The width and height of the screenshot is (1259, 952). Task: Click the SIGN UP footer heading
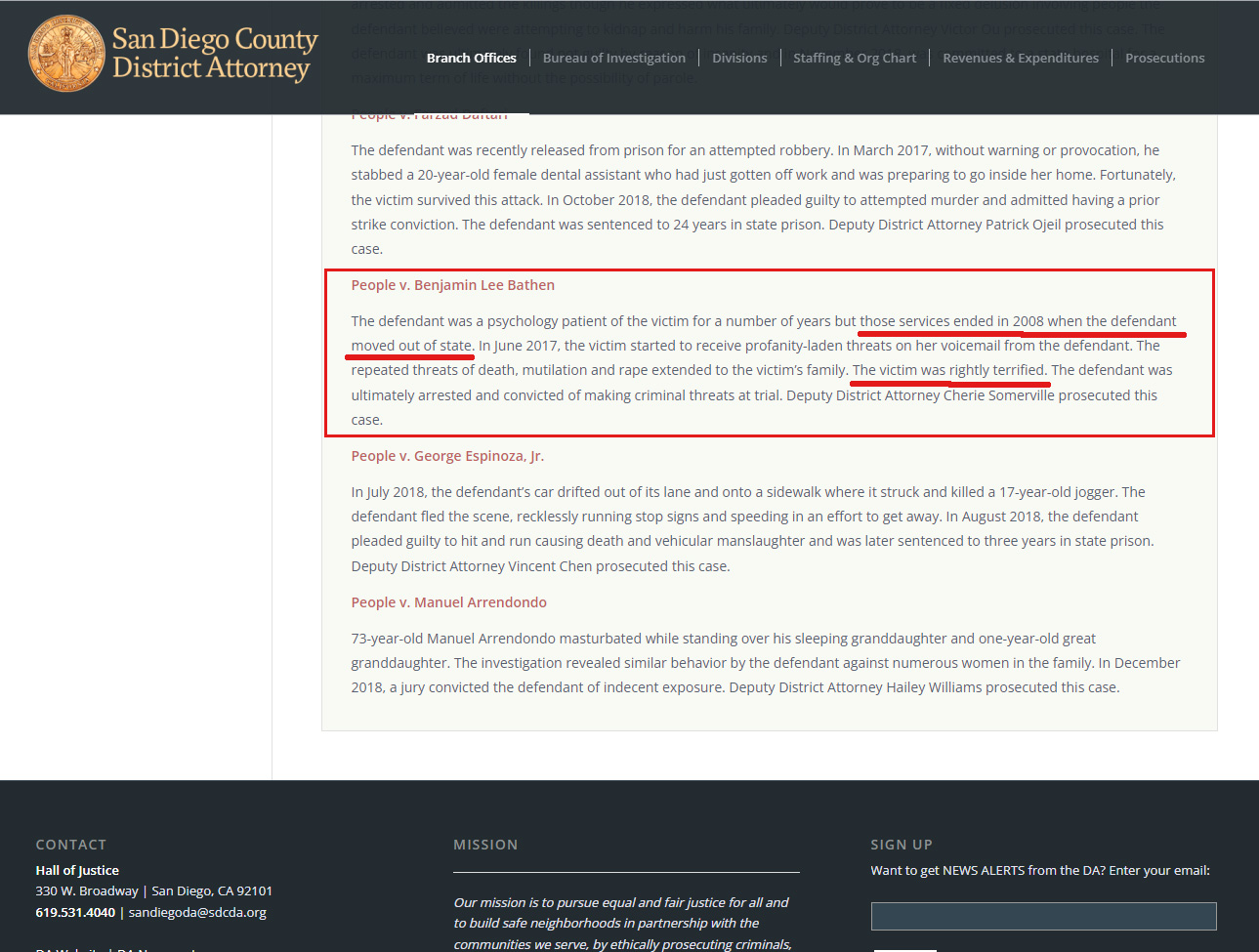click(x=901, y=845)
